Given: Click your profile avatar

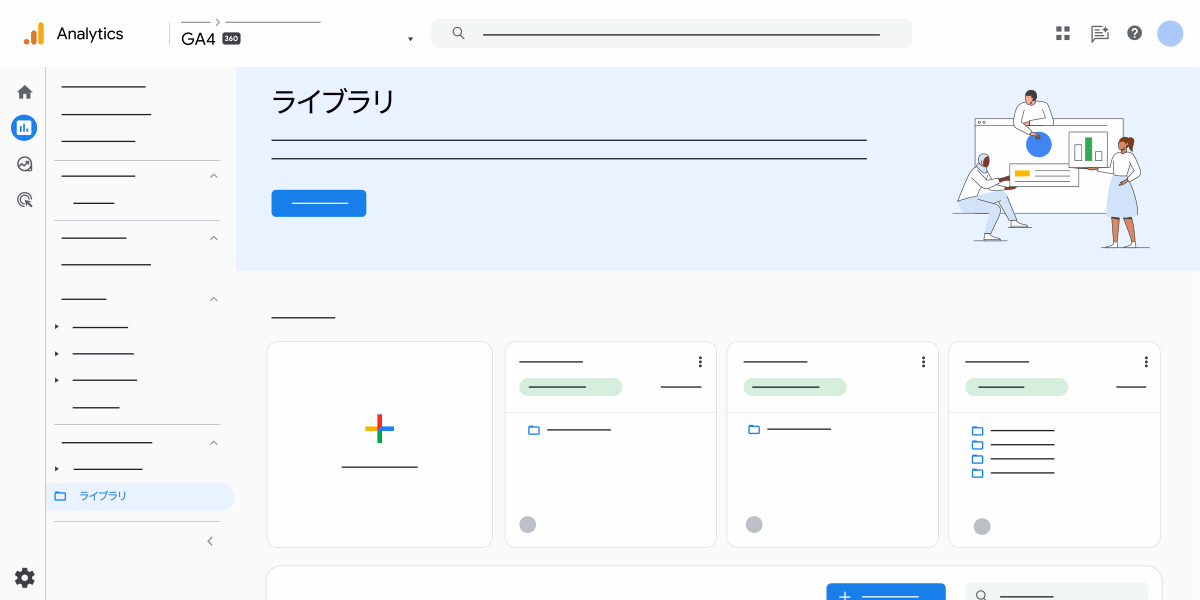Looking at the screenshot, I should pyautogui.click(x=1170, y=33).
